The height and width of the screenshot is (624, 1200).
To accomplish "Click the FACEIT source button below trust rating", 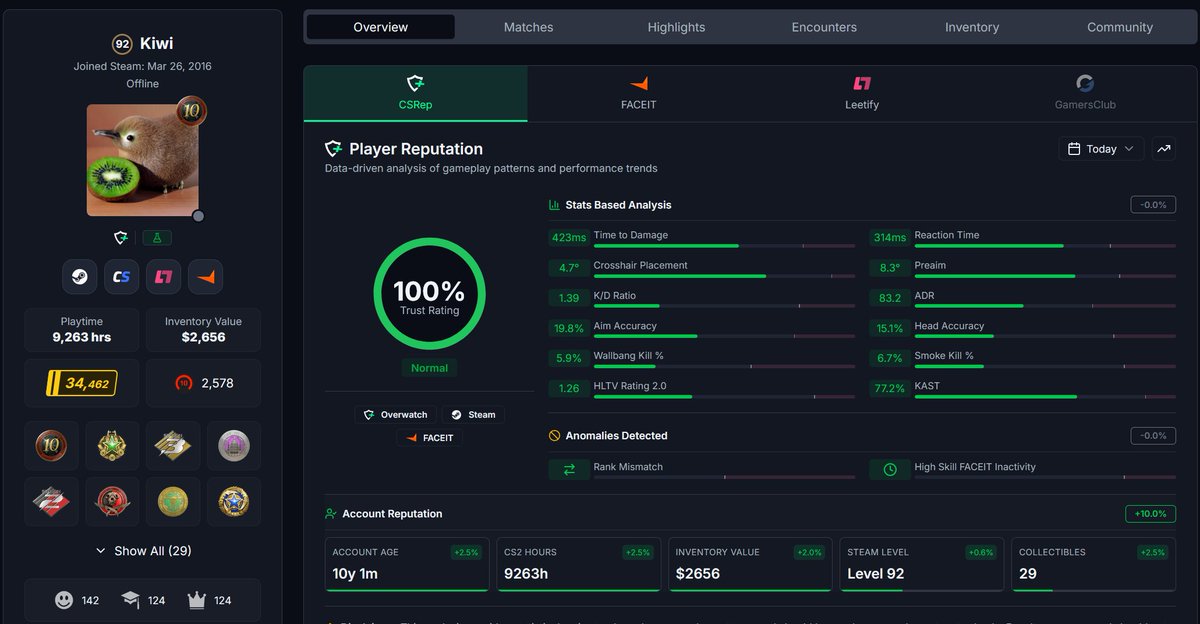I will [x=429, y=438].
